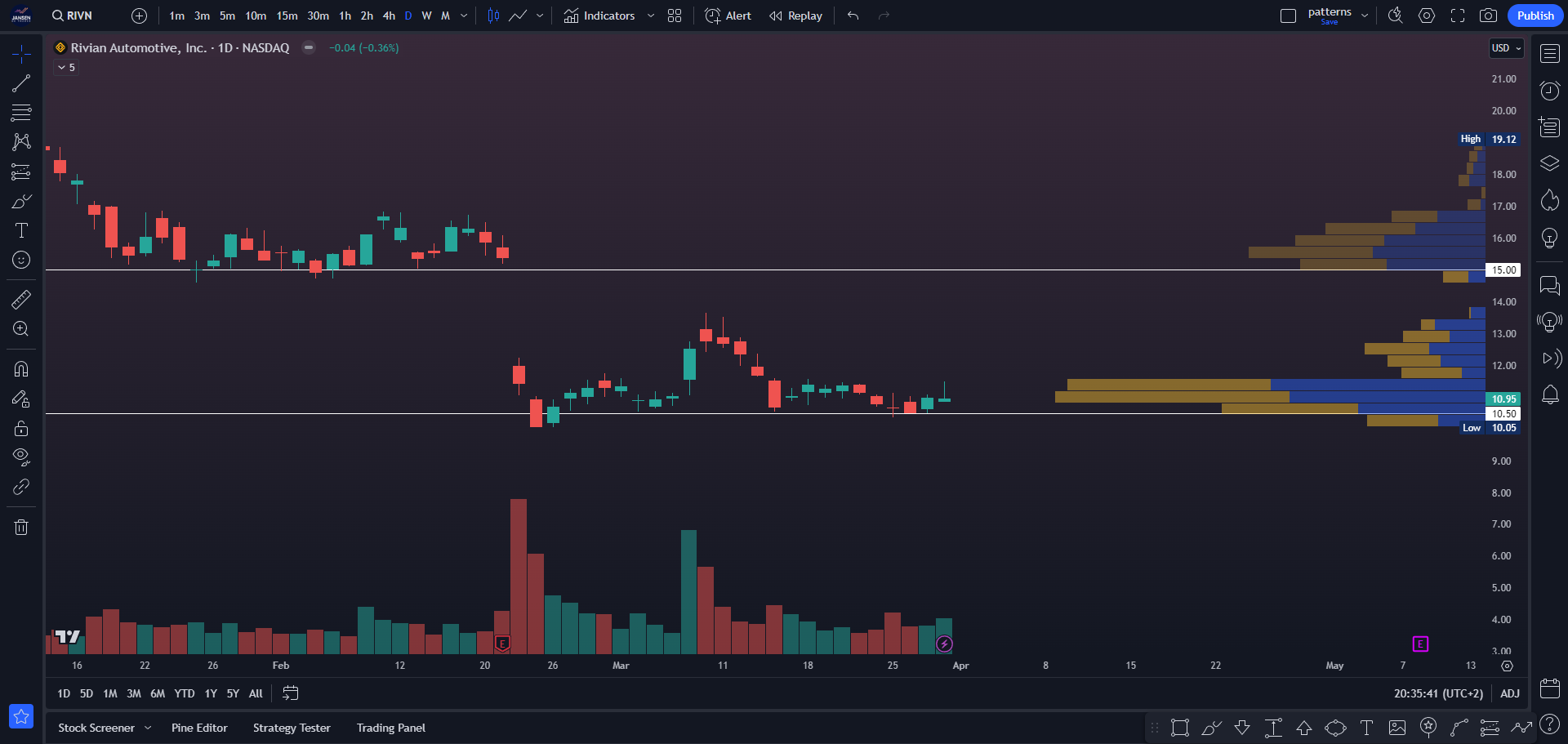Open the watchlist panel icon
The height and width of the screenshot is (744, 1568).
coord(1550,54)
